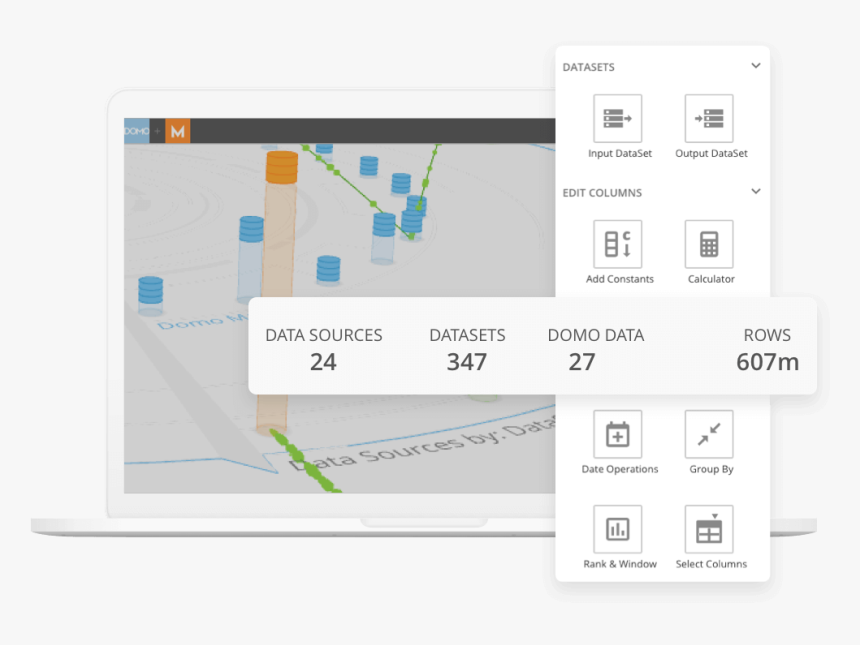This screenshot has width=860, height=645.
Task: Click the DATA SOURCES stat heading
Action: click(324, 335)
